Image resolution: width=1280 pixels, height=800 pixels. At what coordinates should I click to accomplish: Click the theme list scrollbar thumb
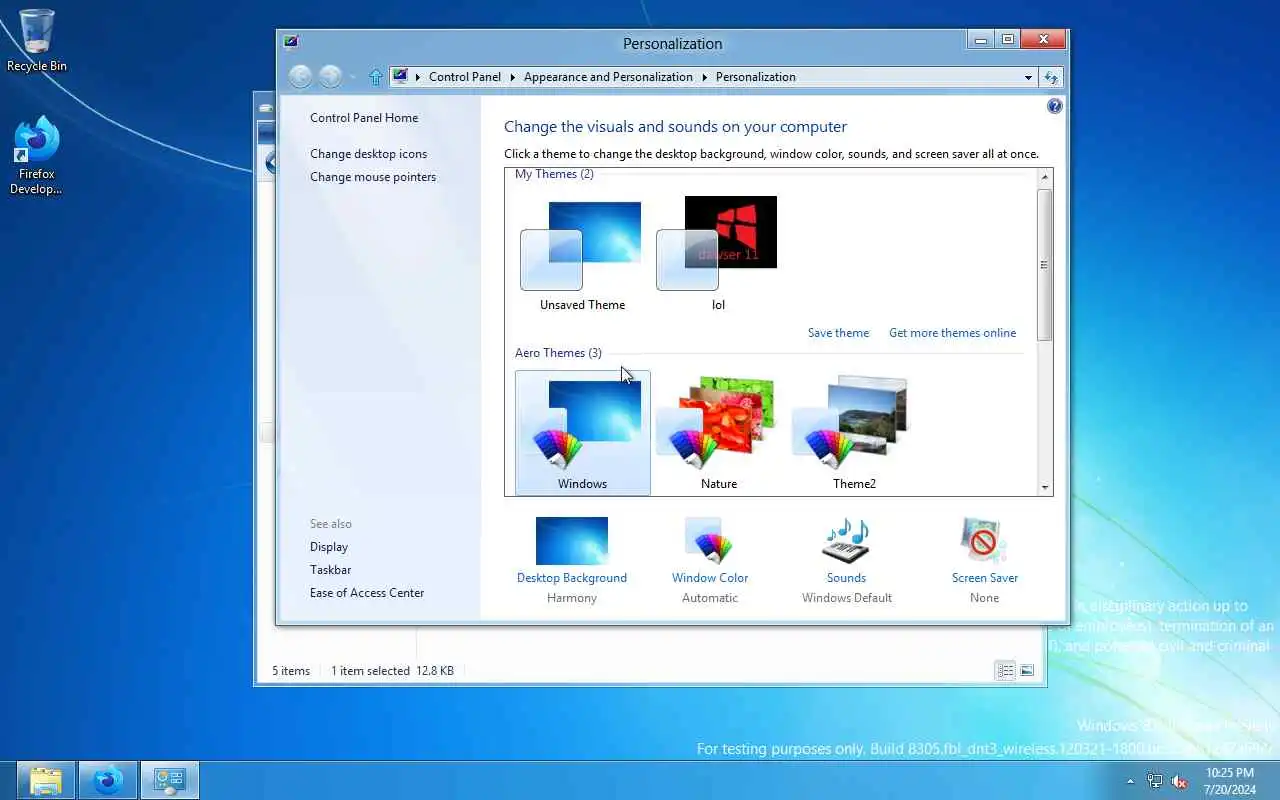click(1045, 264)
